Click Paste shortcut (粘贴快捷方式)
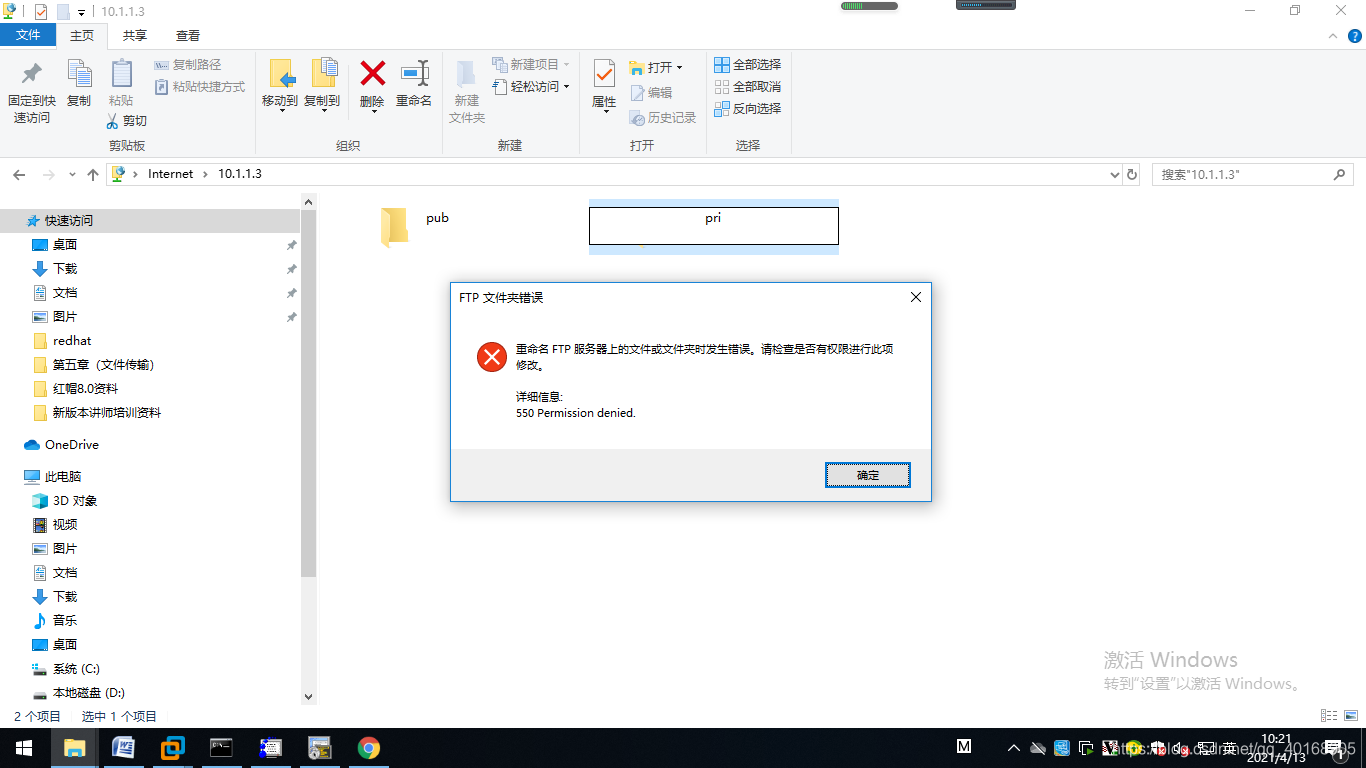 pos(200,87)
